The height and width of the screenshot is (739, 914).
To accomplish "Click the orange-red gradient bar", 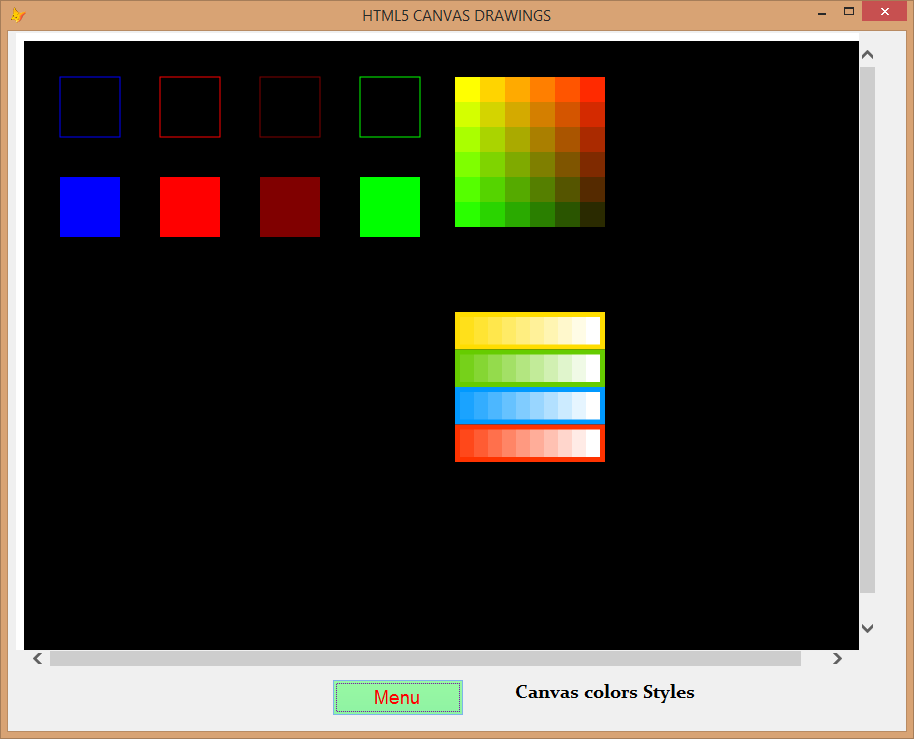I will tap(530, 443).
